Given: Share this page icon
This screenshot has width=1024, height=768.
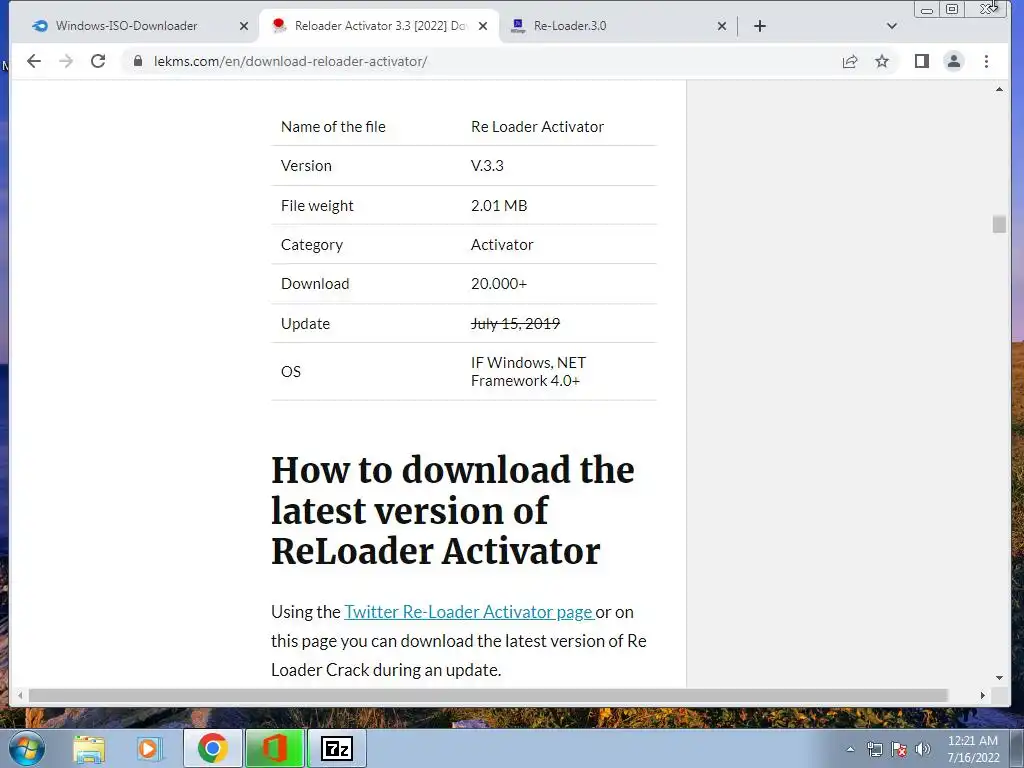Looking at the screenshot, I should point(850,61).
